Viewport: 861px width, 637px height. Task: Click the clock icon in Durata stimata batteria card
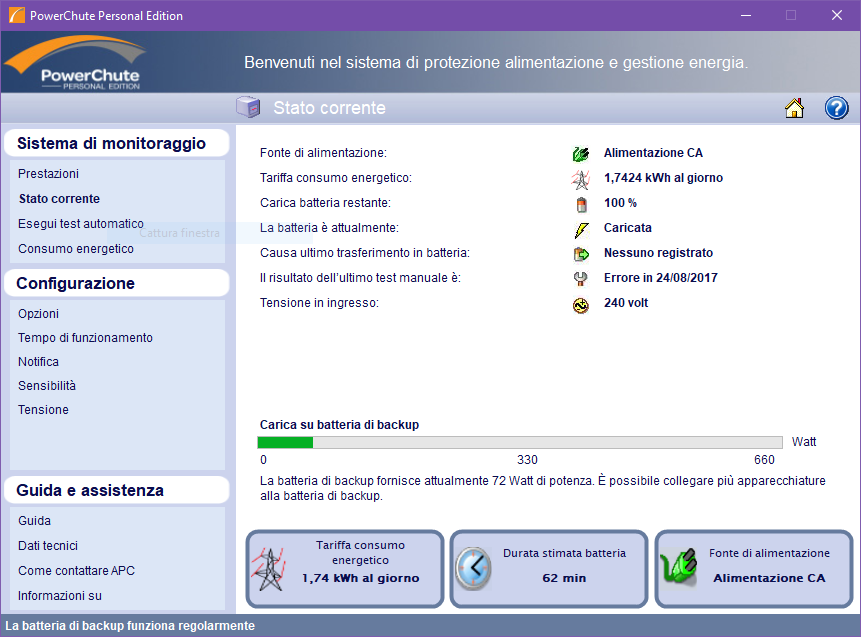(473, 569)
